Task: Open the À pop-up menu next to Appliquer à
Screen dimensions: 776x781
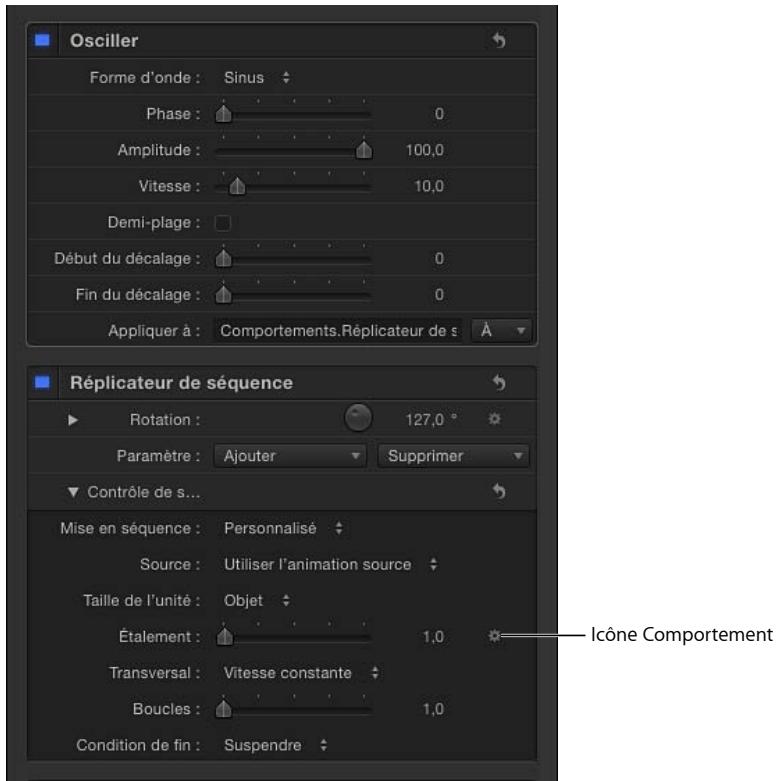Action: (x=502, y=330)
